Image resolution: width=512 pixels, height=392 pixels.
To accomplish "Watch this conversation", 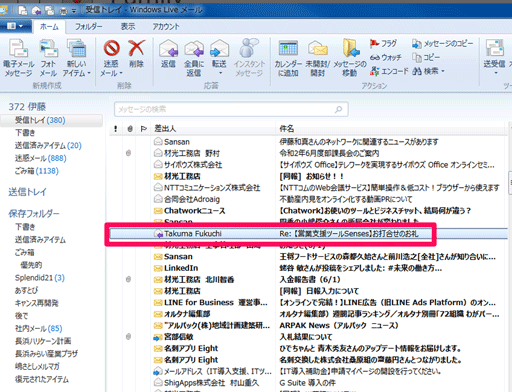I will [x=386, y=57].
